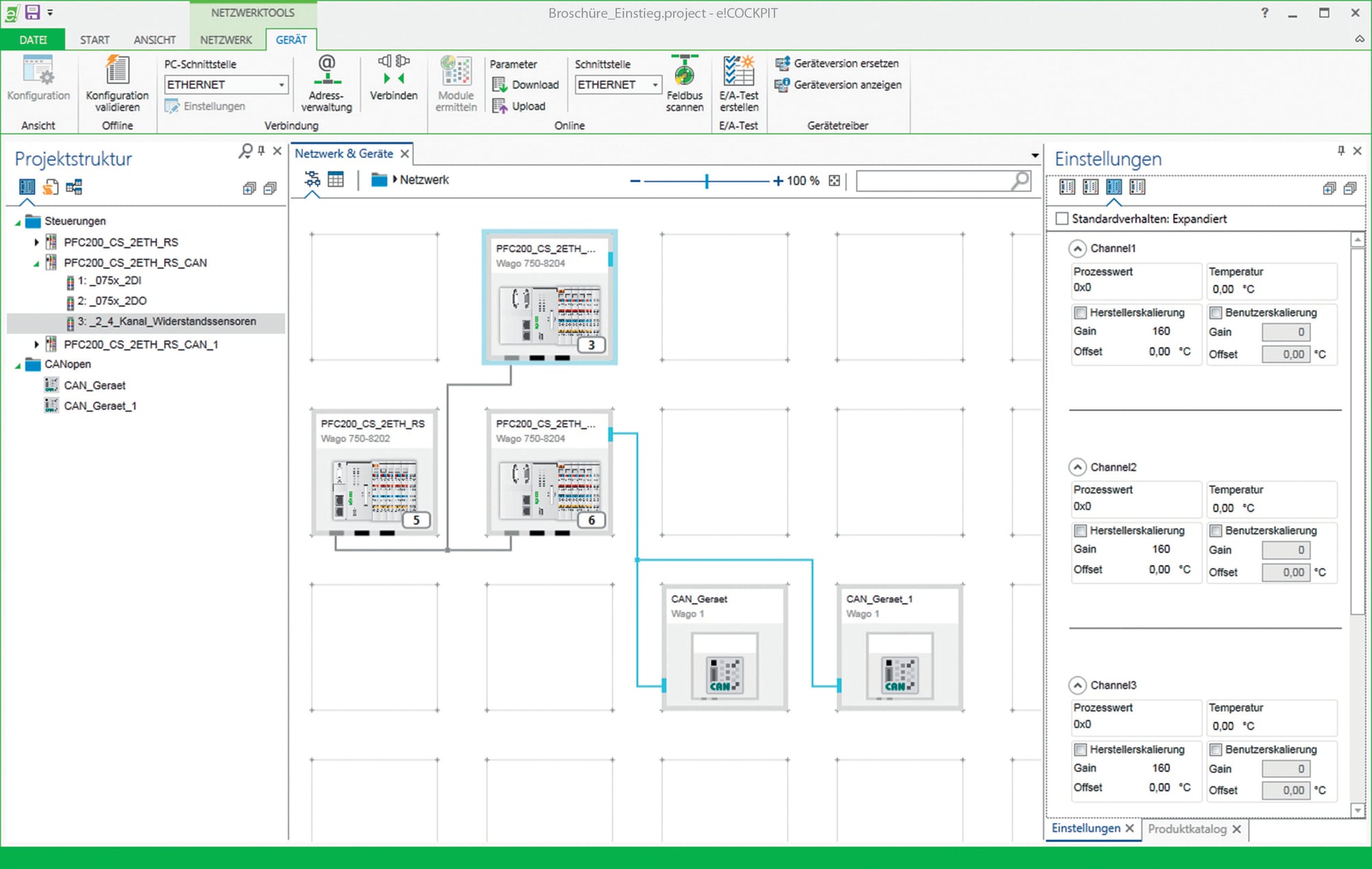The image size is (1372, 869).
Task: Click the save icon in title bar
Action: click(x=32, y=12)
